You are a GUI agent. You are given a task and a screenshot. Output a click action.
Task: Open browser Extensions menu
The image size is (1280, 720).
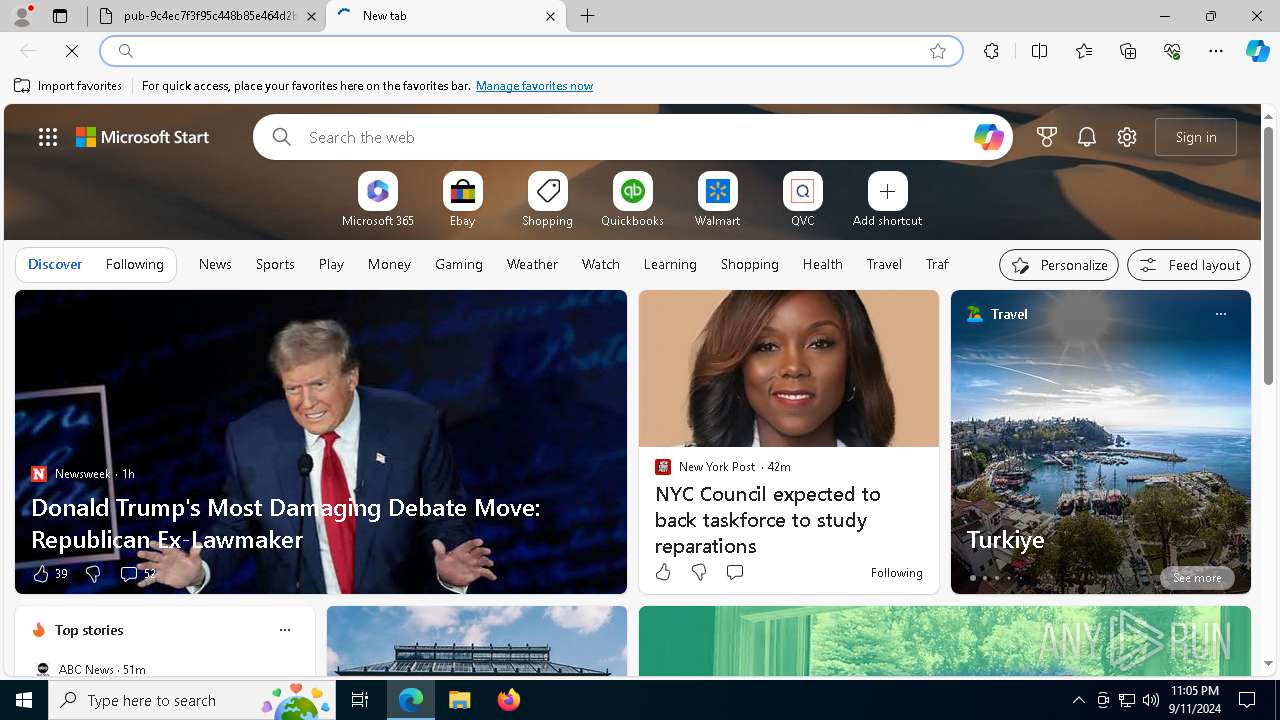coord(991,51)
